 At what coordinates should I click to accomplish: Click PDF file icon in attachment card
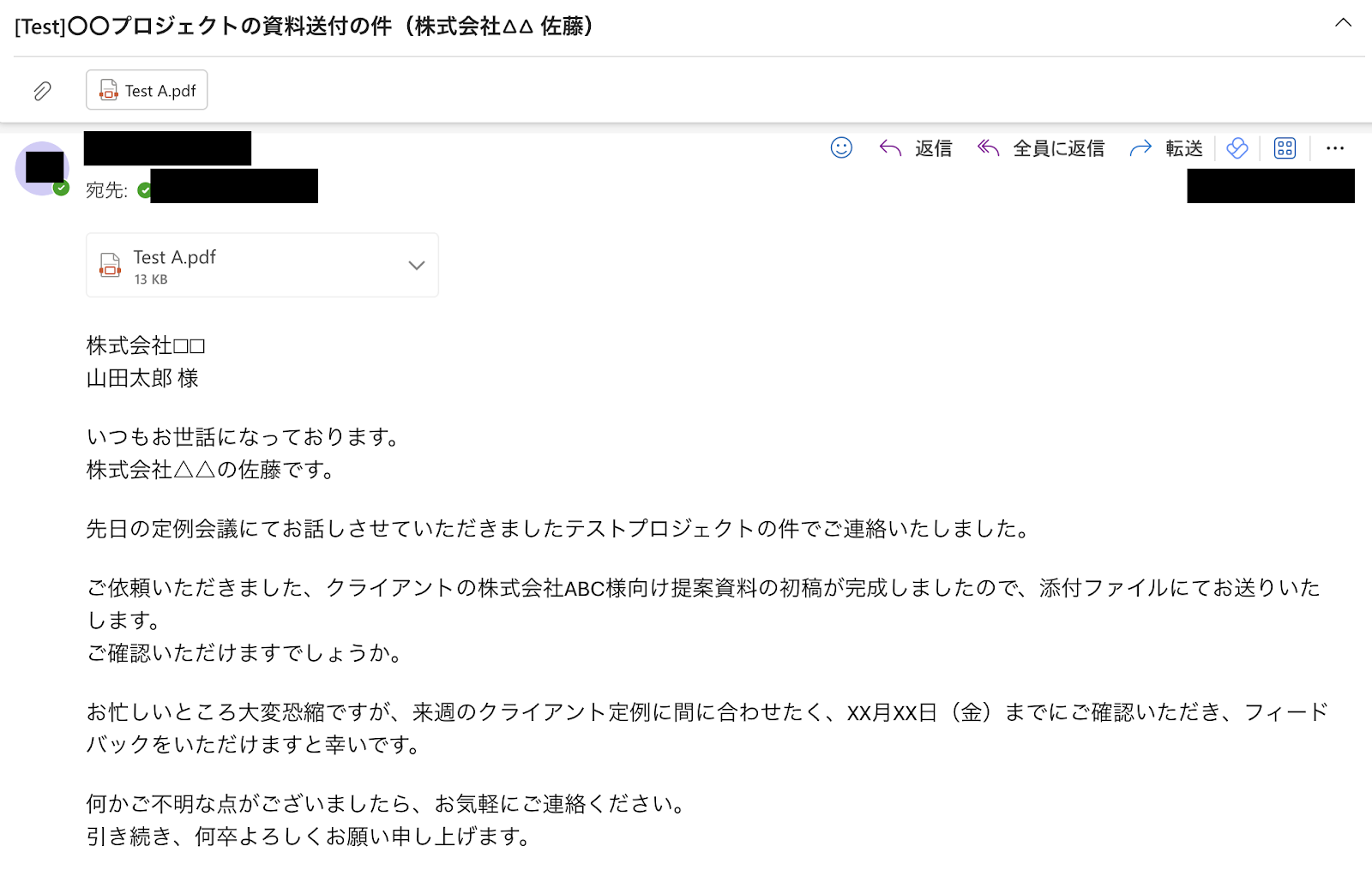(111, 265)
